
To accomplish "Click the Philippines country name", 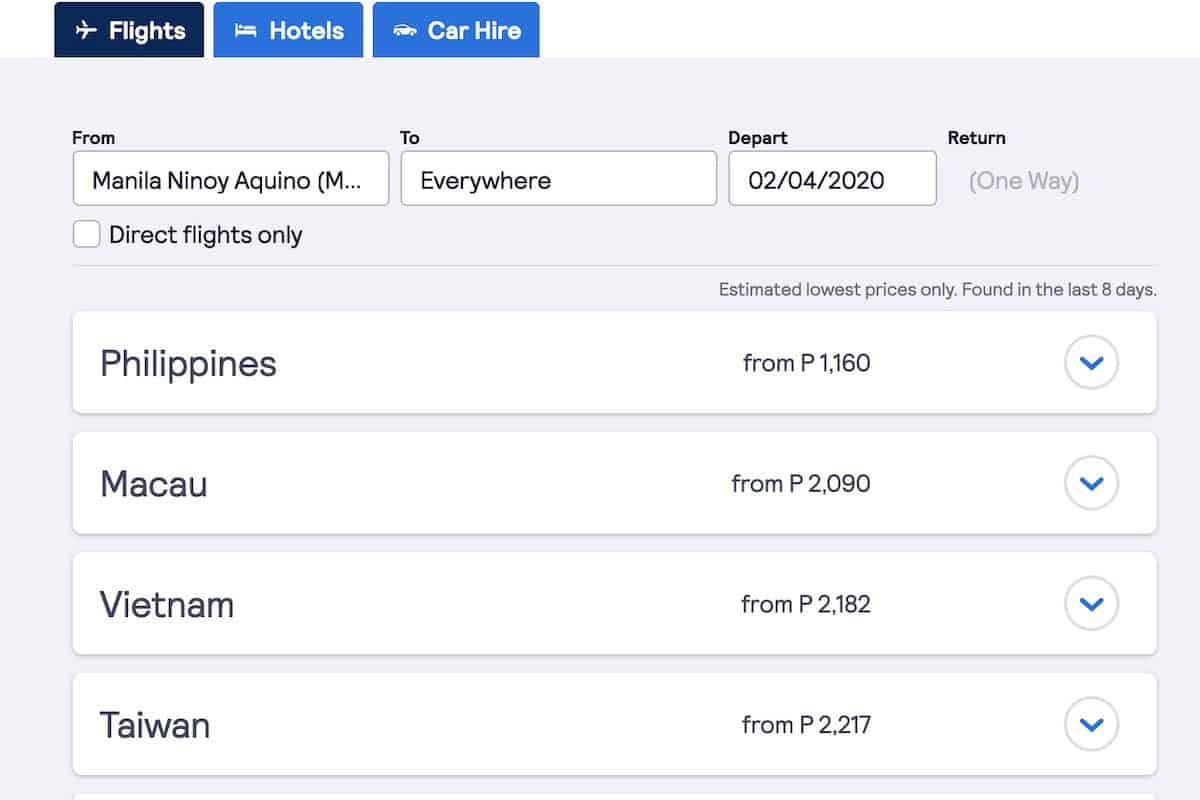I will click(x=188, y=363).
